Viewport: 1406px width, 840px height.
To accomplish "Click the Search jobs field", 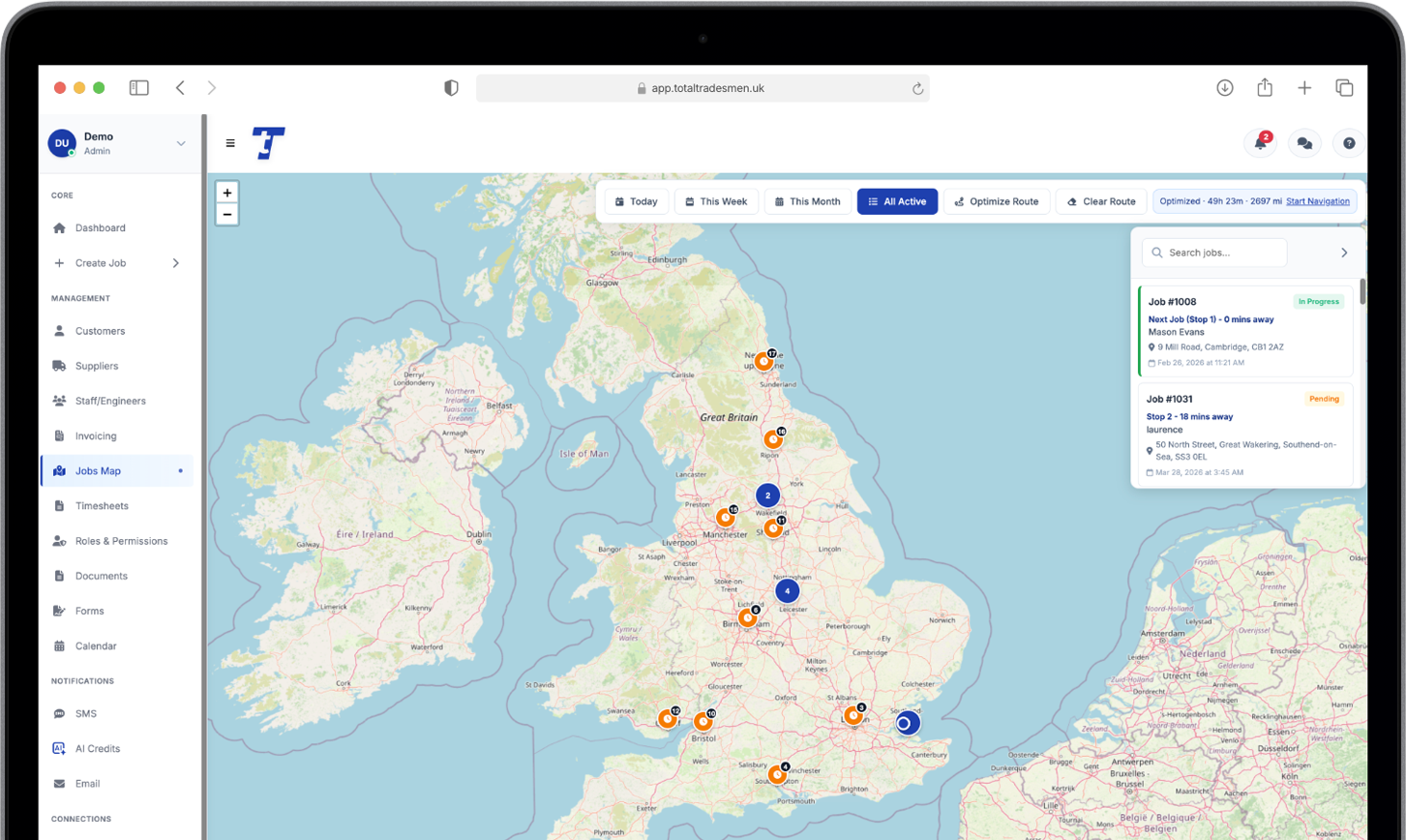I will [1214, 253].
